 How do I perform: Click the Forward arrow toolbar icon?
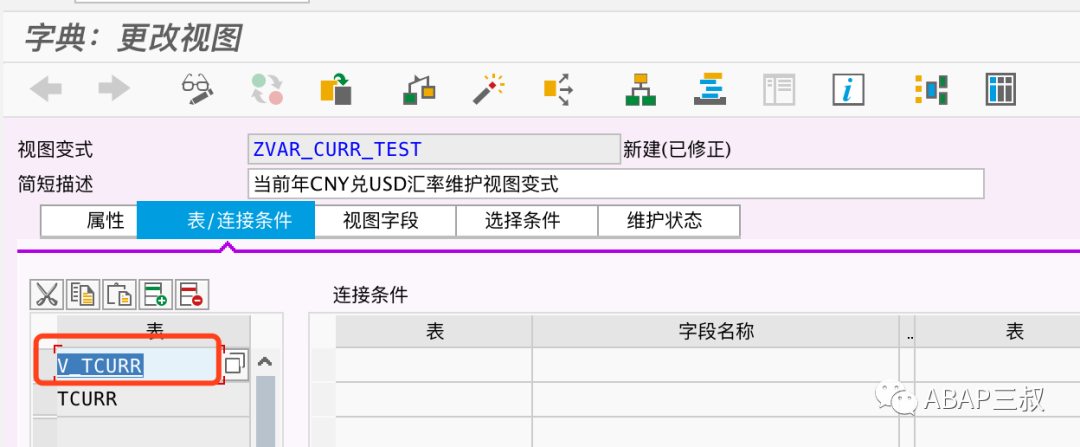114,88
